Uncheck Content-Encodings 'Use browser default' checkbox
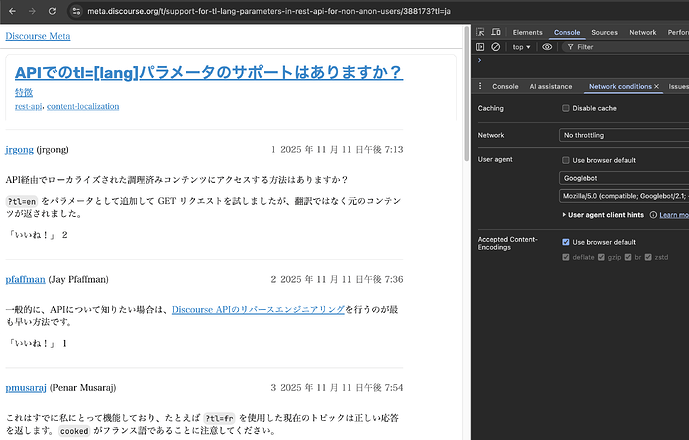689x440 pixels. (x=566, y=242)
